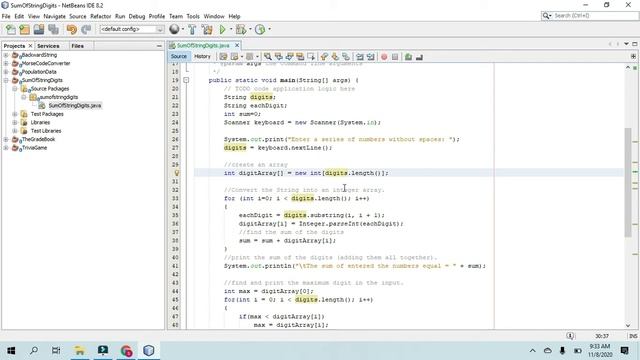This screenshot has height=360, width=640.
Task: Select SumOfStringDigits.java in project tree
Action: 75,106
